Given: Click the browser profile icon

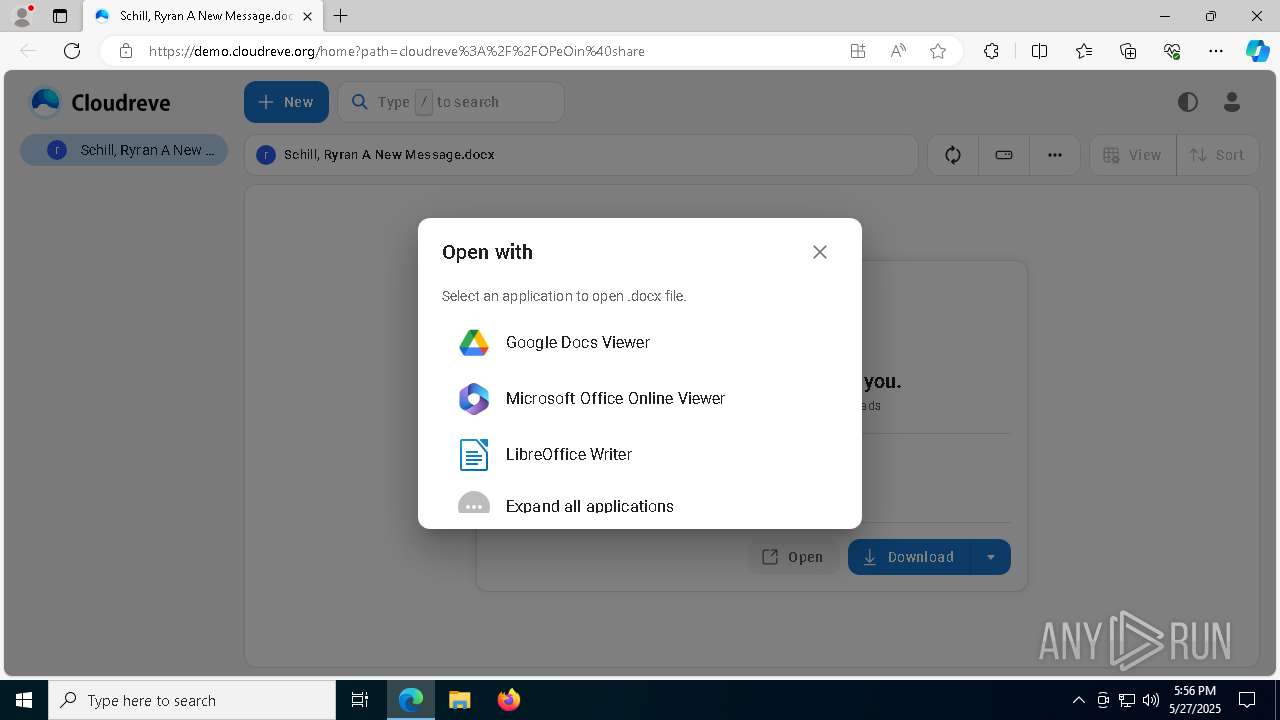Looking at the screenshot, I should (22, 16).
